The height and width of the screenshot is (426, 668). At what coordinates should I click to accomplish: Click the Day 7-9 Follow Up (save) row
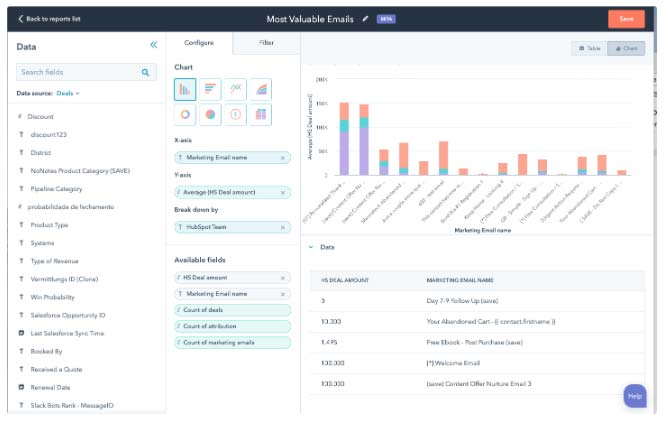(477, 301)
